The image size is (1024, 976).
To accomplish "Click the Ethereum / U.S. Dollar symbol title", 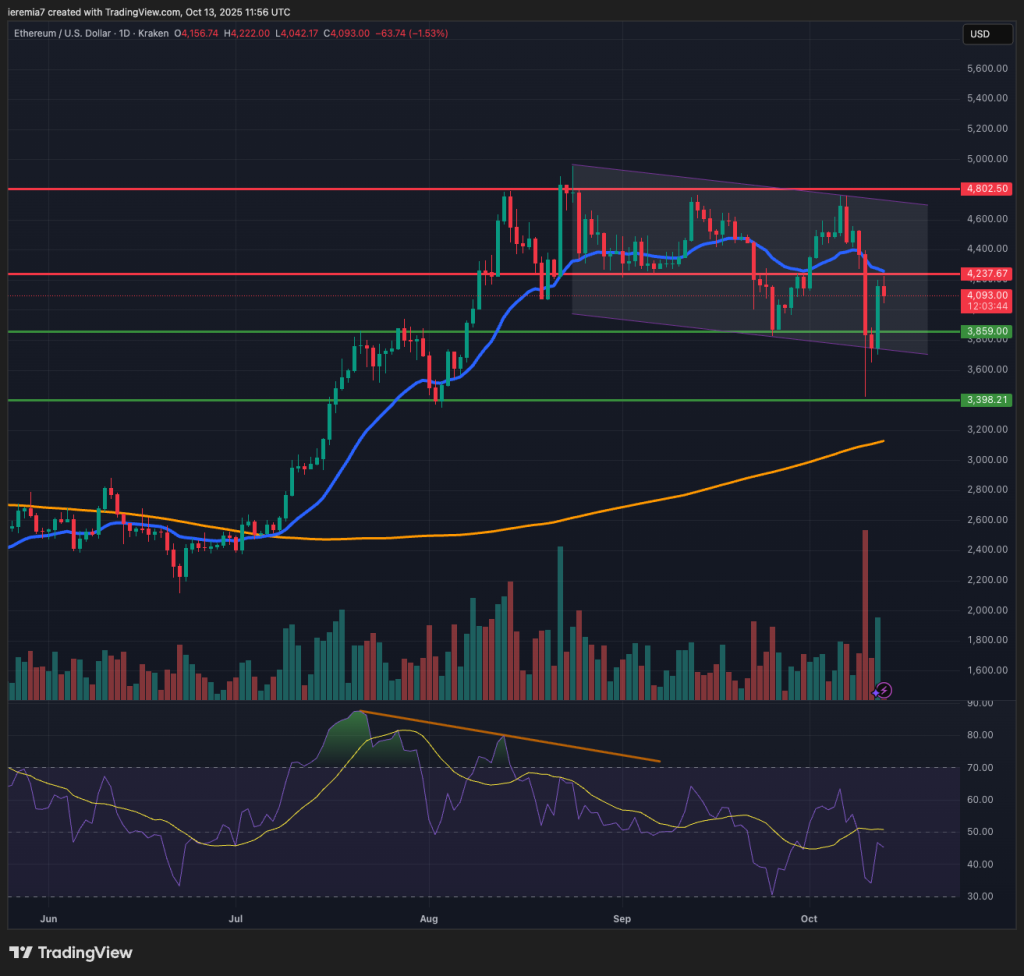I will pyautogui.click(x=64, y=34).
